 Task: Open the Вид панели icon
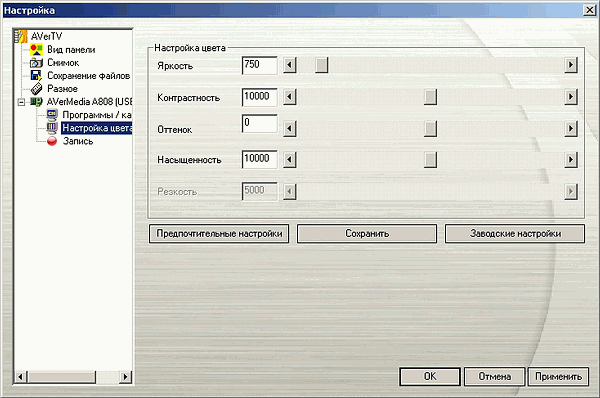36,50
